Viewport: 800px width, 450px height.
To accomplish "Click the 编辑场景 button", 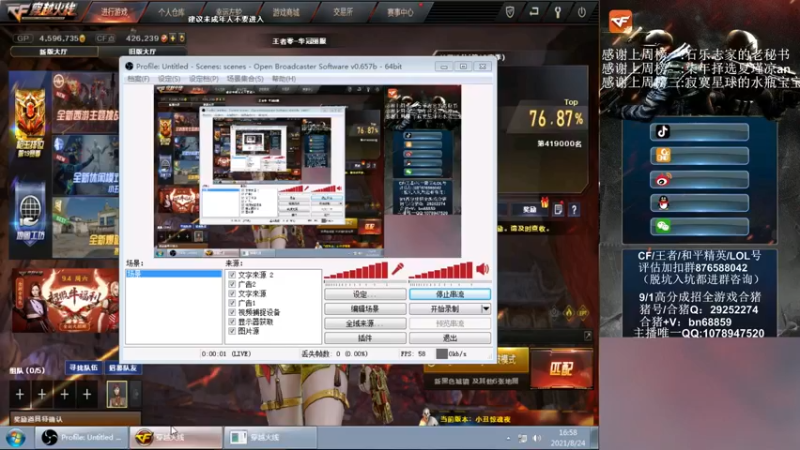I will (365, 309).
